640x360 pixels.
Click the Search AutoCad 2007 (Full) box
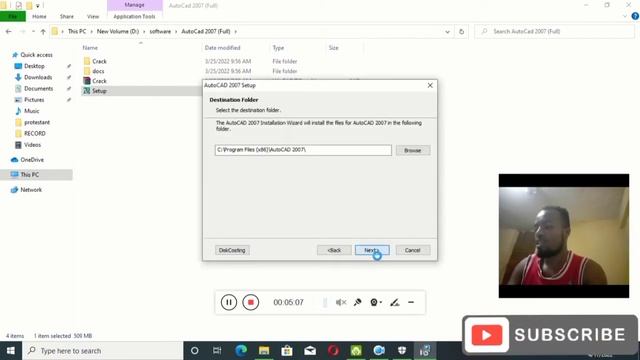[554, 31]
